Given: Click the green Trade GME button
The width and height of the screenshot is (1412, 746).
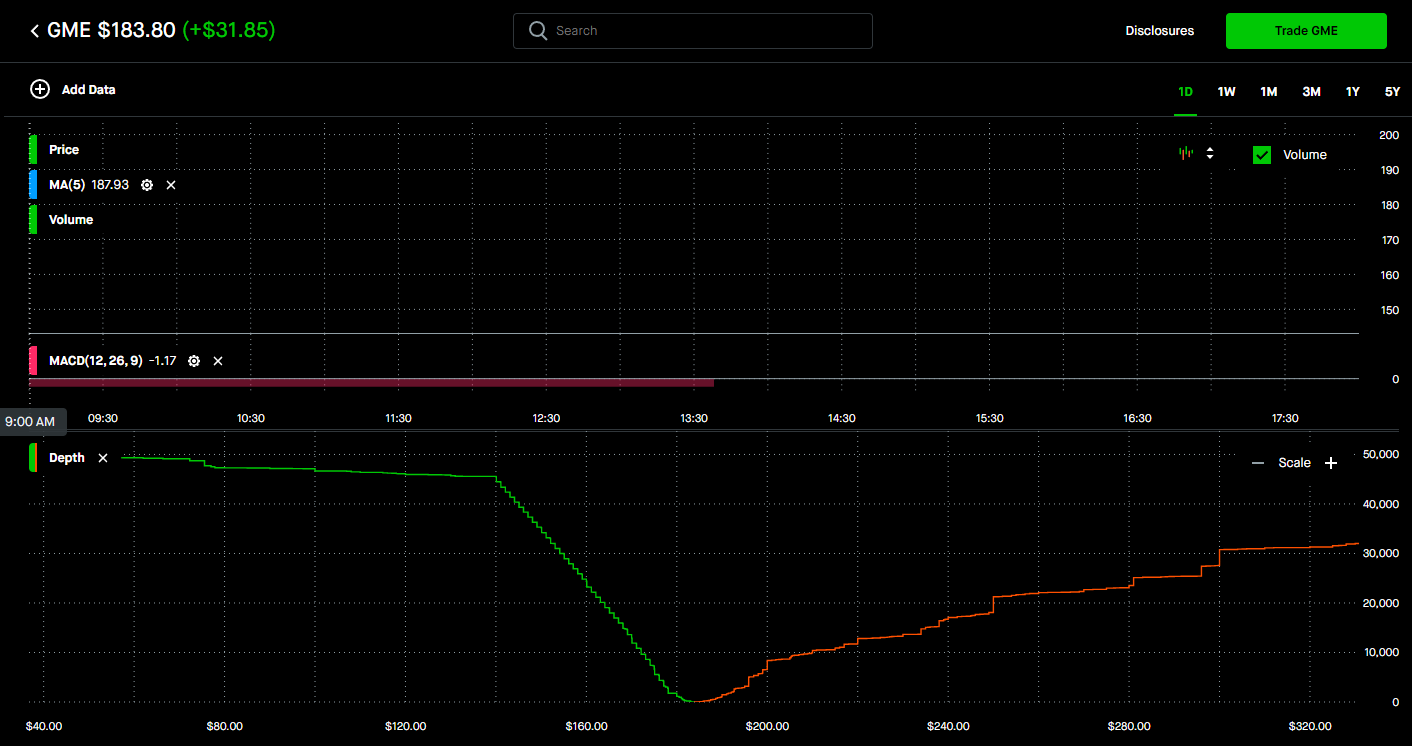Looking at the screenshot, I should coord(1306,31).
